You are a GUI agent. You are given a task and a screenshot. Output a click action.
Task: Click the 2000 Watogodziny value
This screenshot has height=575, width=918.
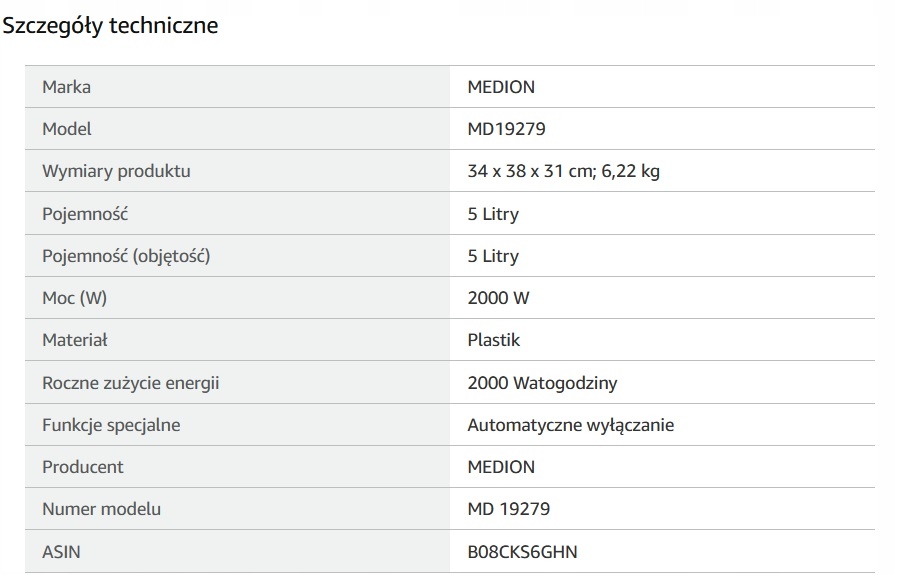[x=542, y=383]
